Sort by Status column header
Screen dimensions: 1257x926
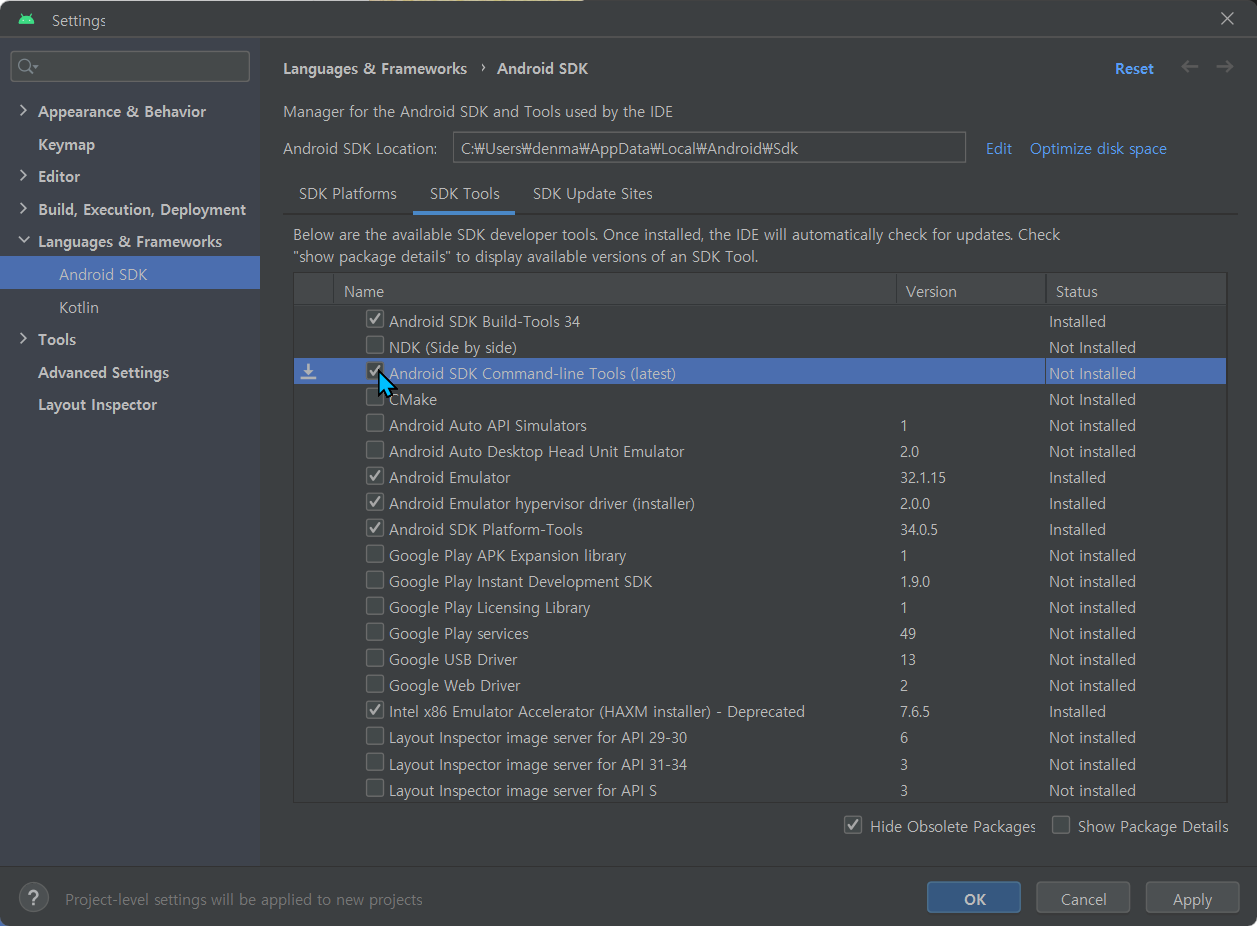pyautogui.click(x=1136, y=291)
